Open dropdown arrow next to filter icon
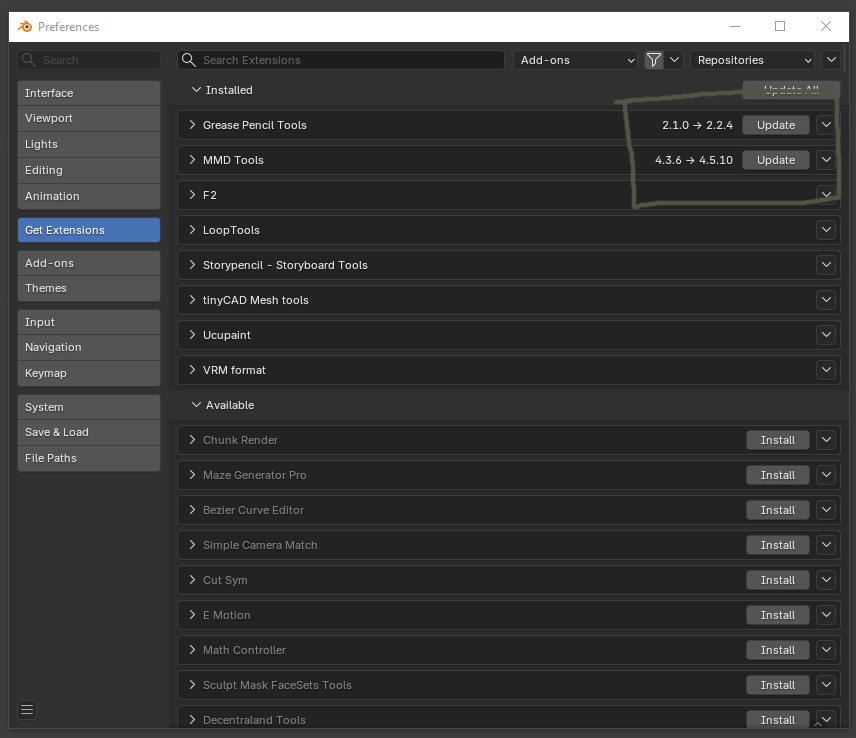This screenshot has height=738, width=856. coord(675,60)
